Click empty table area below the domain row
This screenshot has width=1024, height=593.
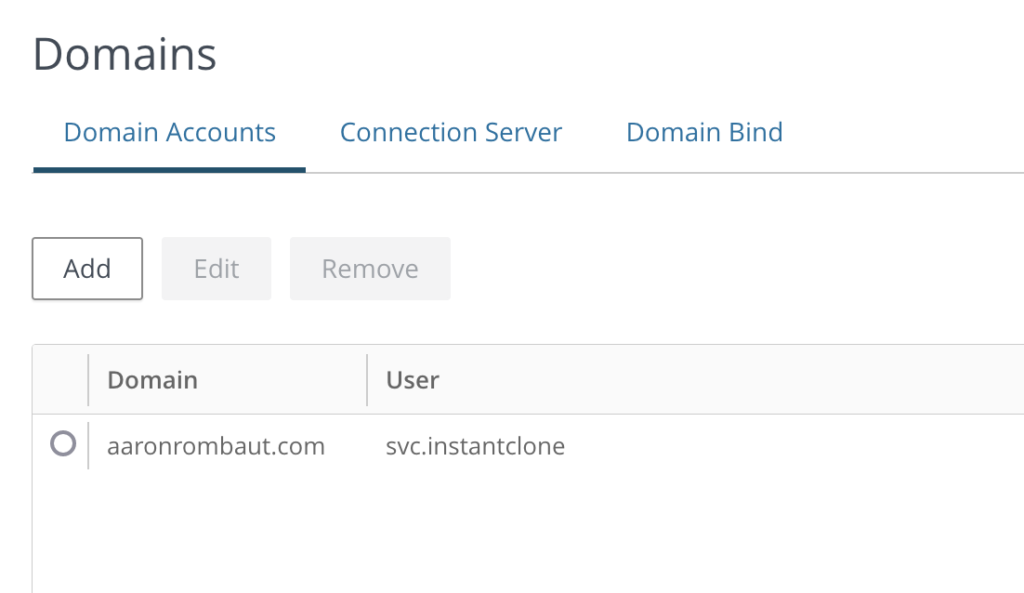click(x=500, y=530)
